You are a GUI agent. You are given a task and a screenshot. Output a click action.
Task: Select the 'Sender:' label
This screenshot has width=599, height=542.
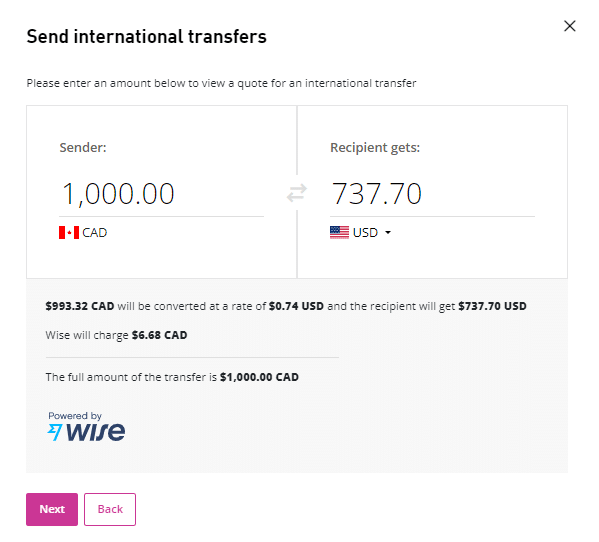(83, 147)
